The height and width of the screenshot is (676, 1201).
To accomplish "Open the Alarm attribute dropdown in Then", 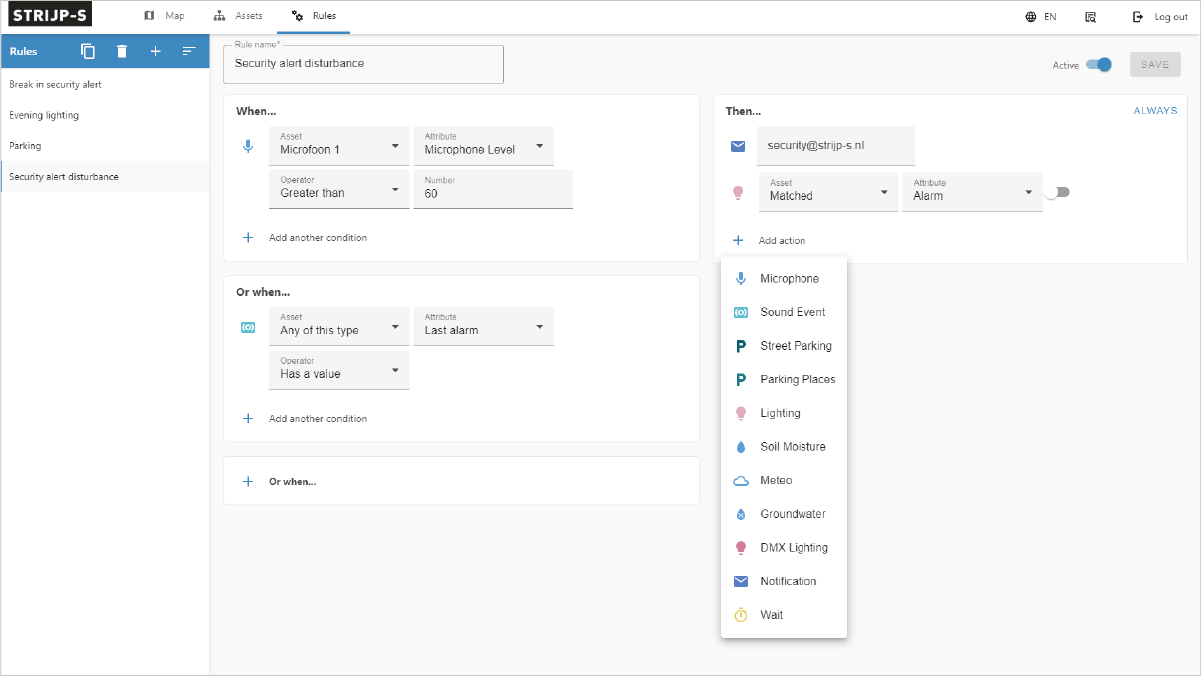I will coord(972,192).
